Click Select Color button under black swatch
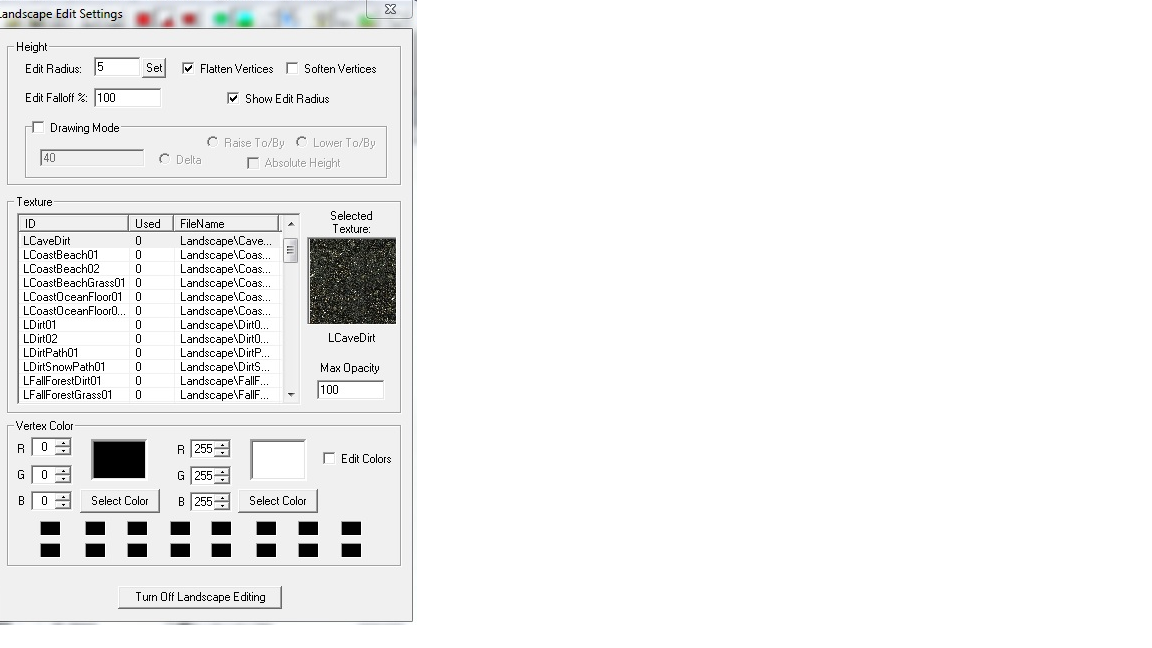Screen dimensions: 1152x648 click(120, 500)
